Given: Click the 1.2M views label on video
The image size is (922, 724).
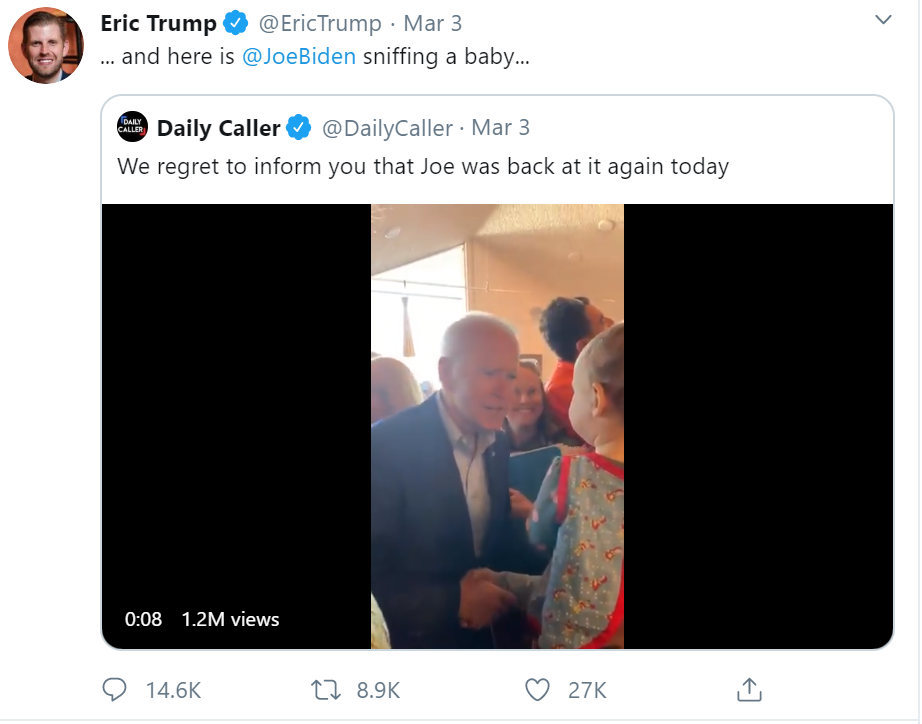Looking at the screenshot, I should 230,619.
